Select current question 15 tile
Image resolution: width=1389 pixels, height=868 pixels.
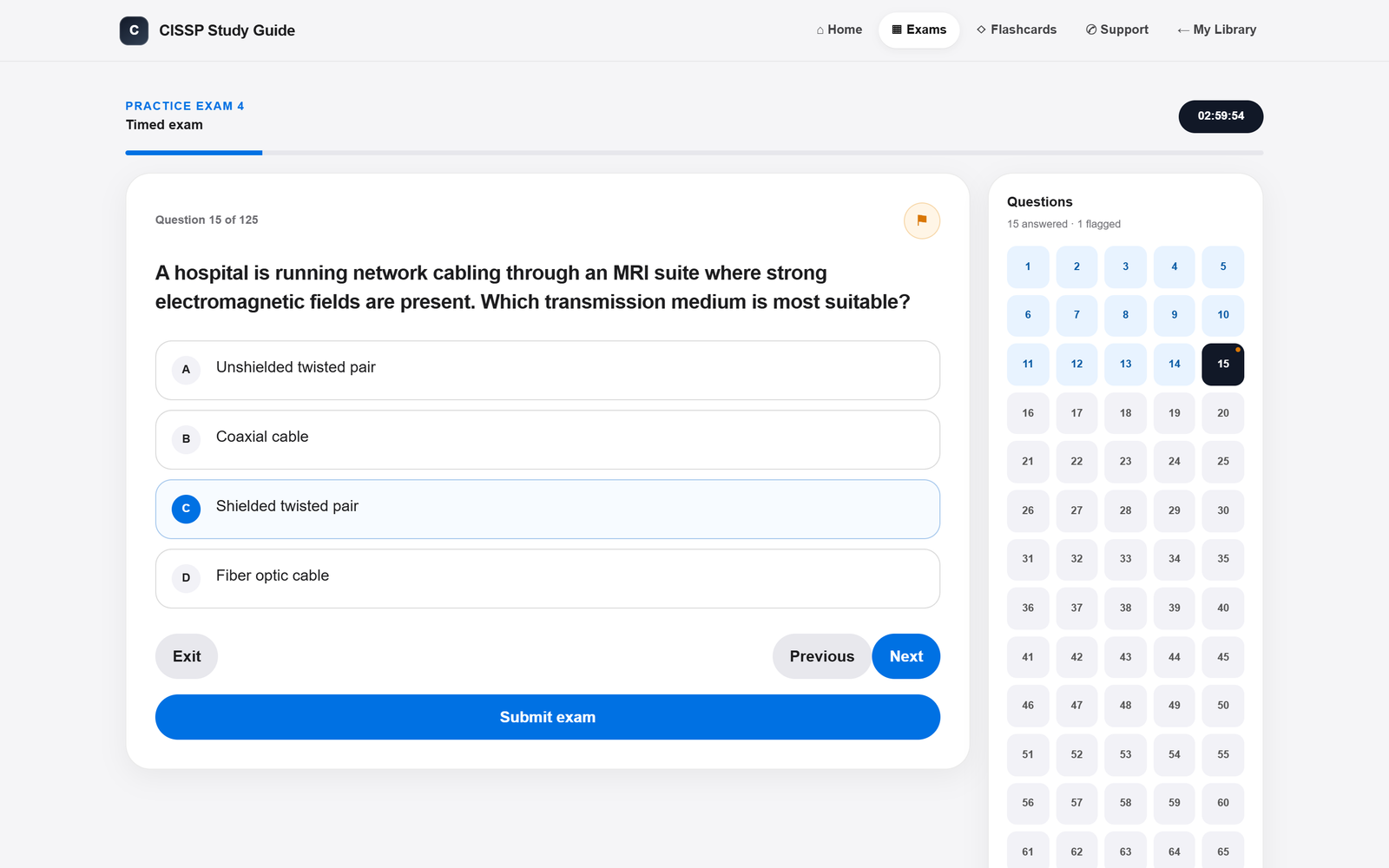[x=1223, y=365]
